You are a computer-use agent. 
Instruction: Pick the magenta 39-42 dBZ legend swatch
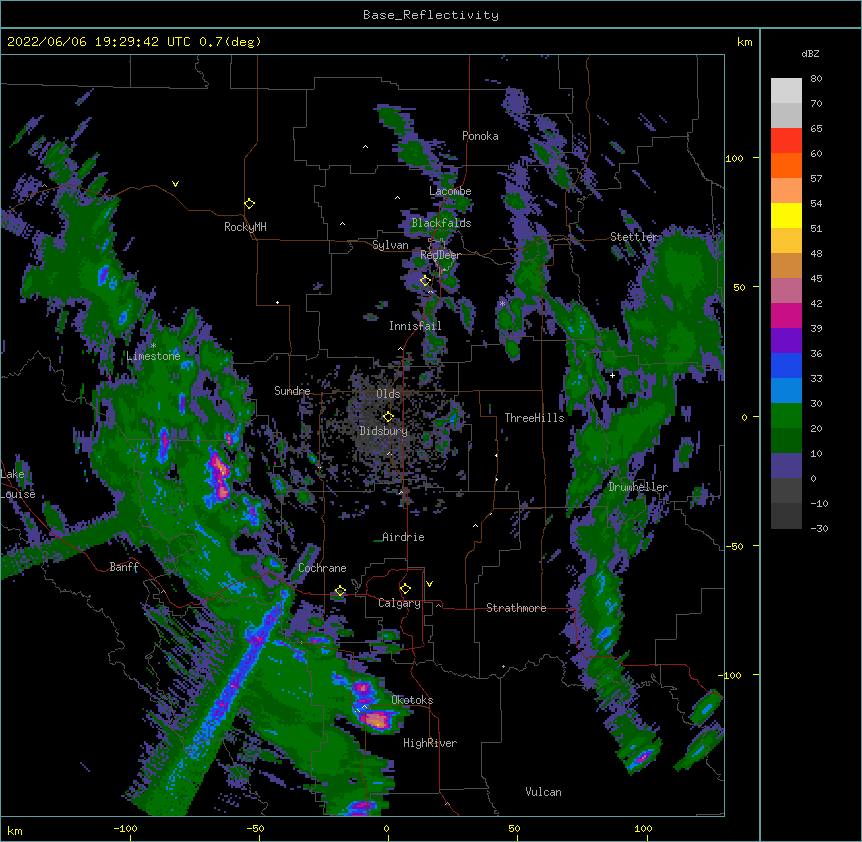(x=786, y=315)
